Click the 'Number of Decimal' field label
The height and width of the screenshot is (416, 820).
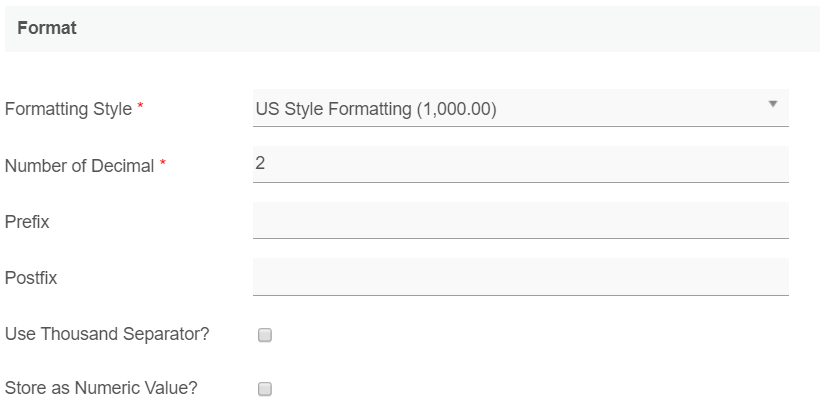click(79, 166)
